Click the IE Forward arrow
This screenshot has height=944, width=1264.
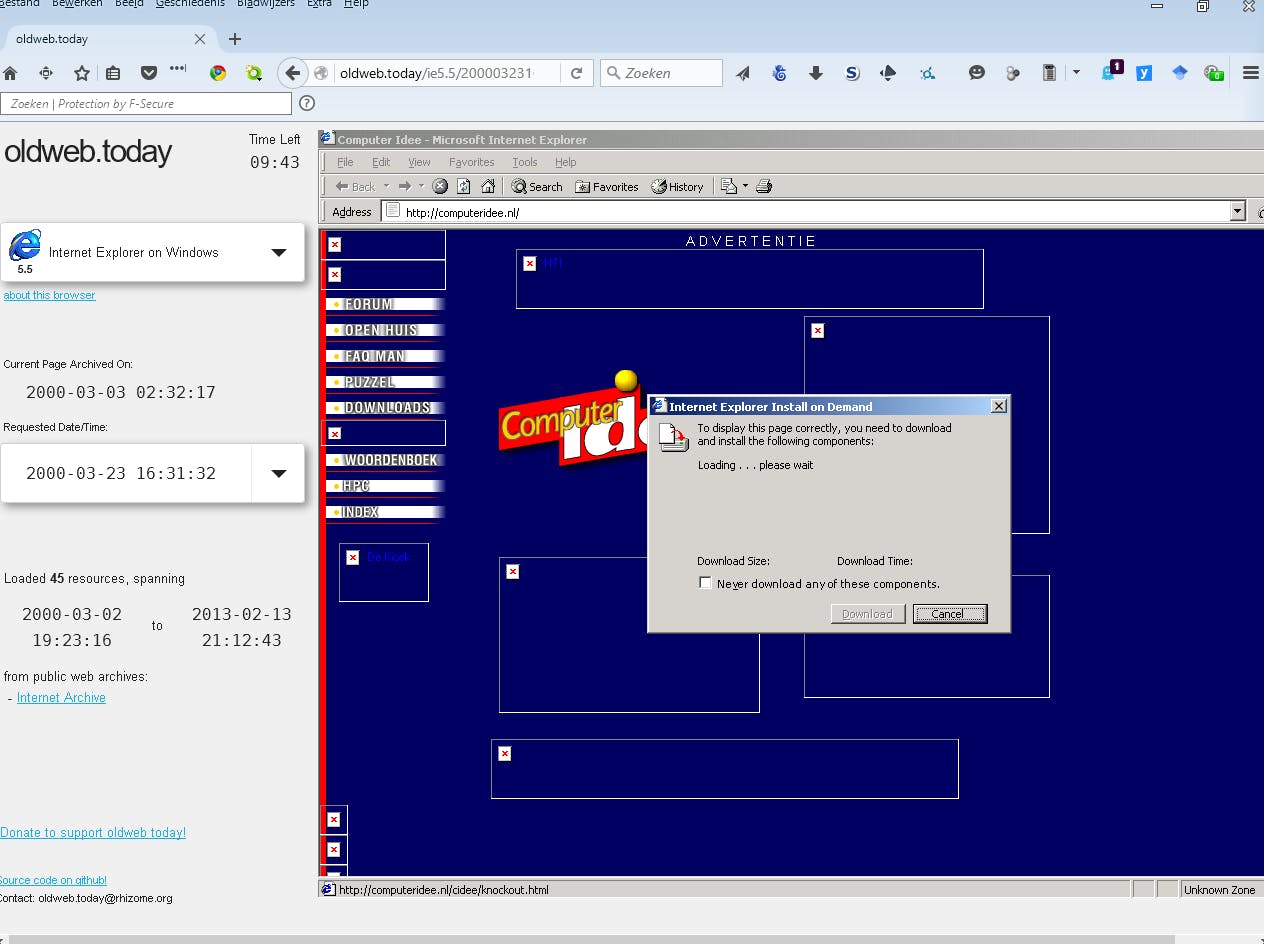click(404, 186)
